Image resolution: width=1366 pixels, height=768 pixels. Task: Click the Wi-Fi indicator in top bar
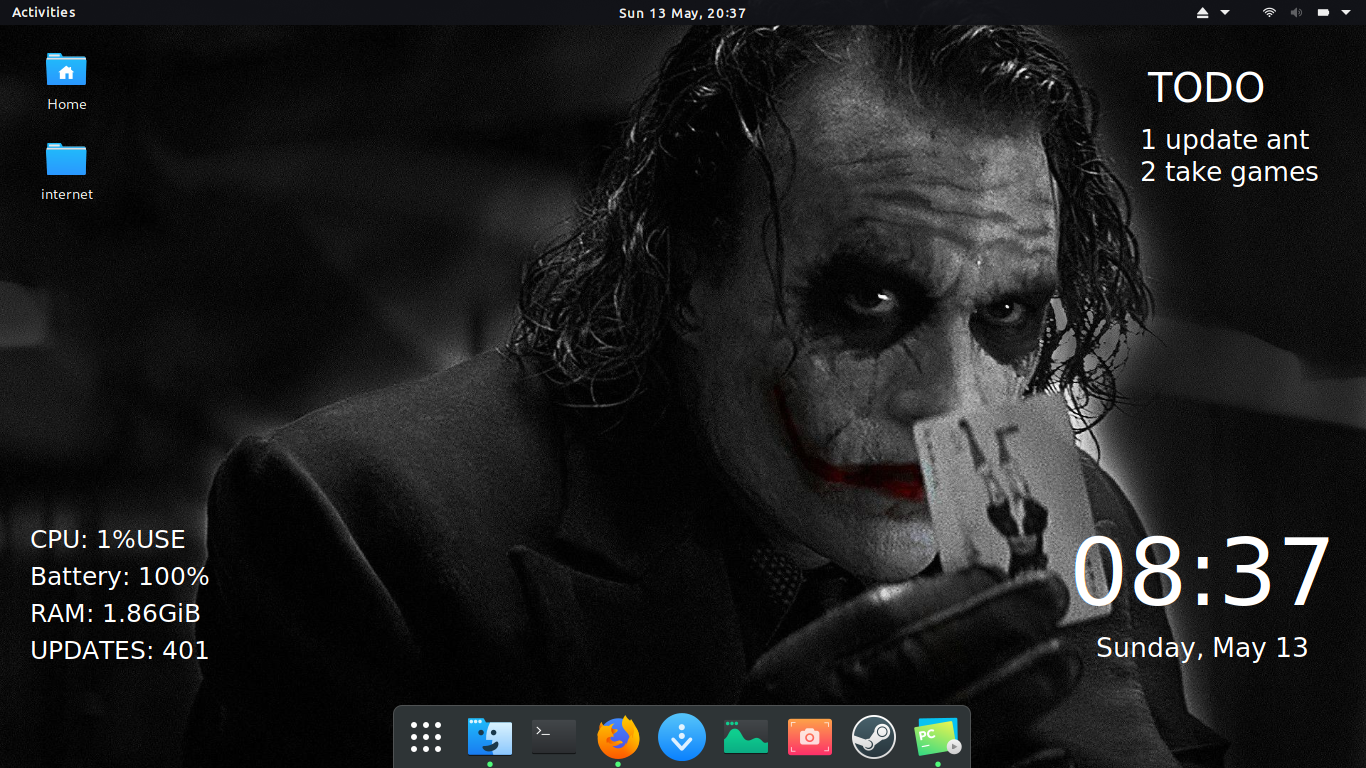coord(1269,12)
